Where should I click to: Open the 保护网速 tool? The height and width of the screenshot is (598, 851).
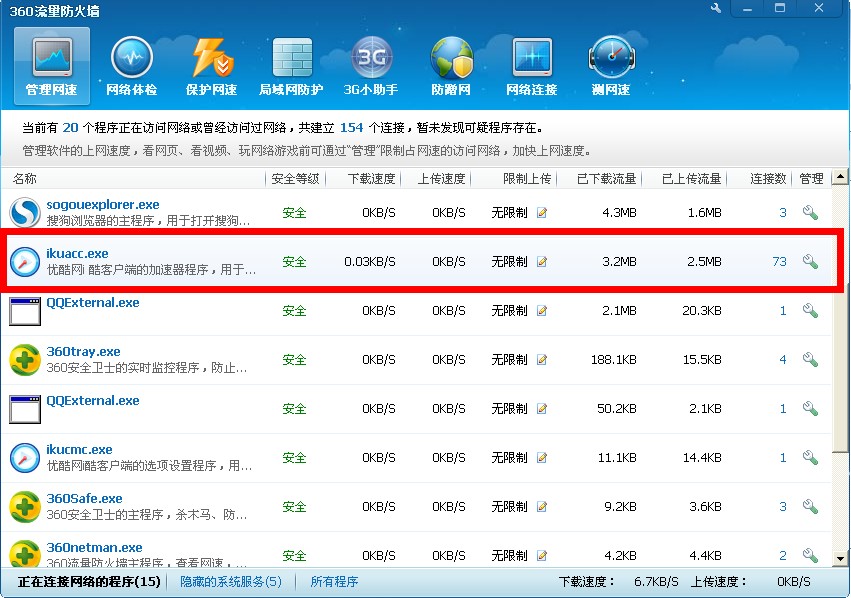point(211,66)
